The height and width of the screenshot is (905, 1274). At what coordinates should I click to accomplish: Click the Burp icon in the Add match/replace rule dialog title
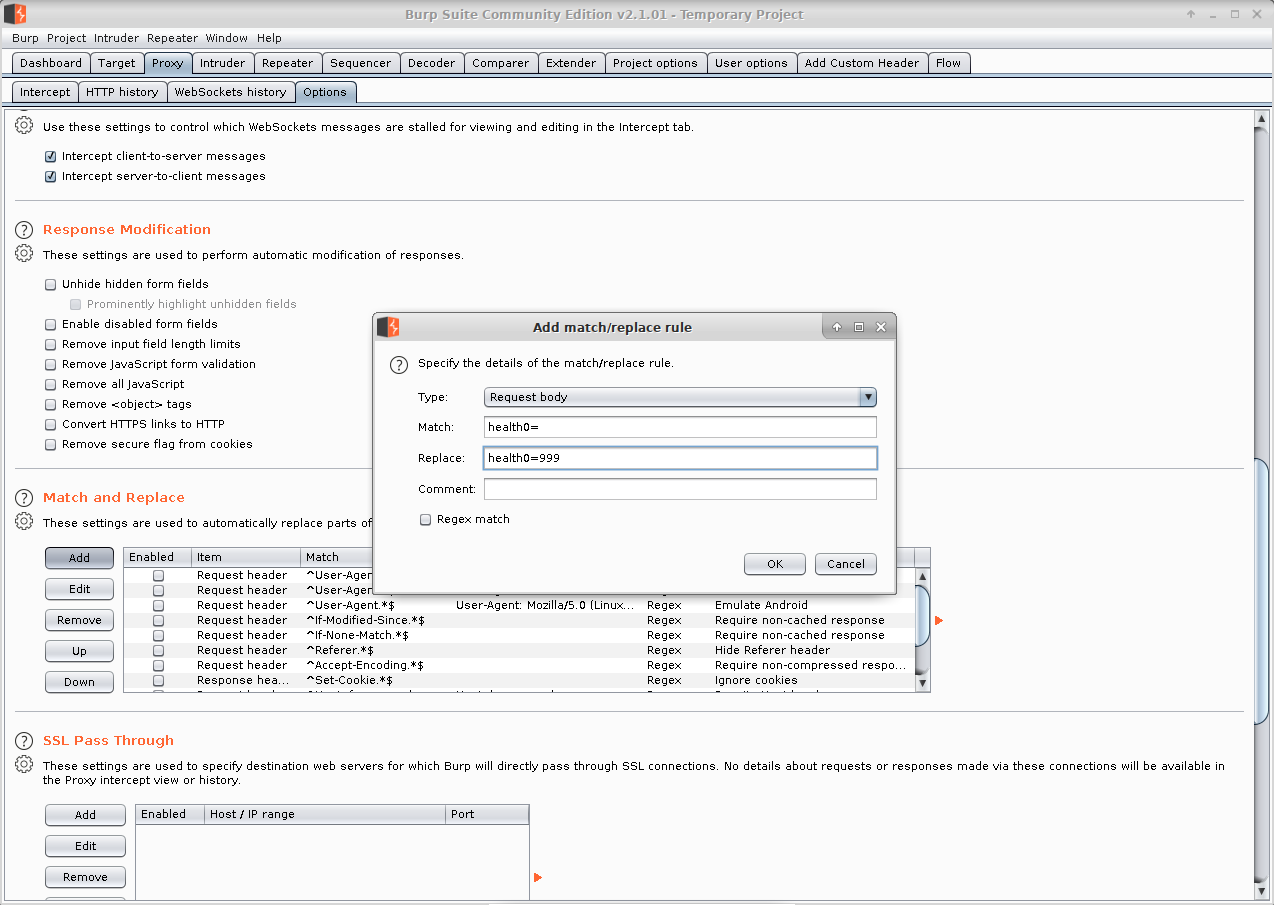coord(387,327)
